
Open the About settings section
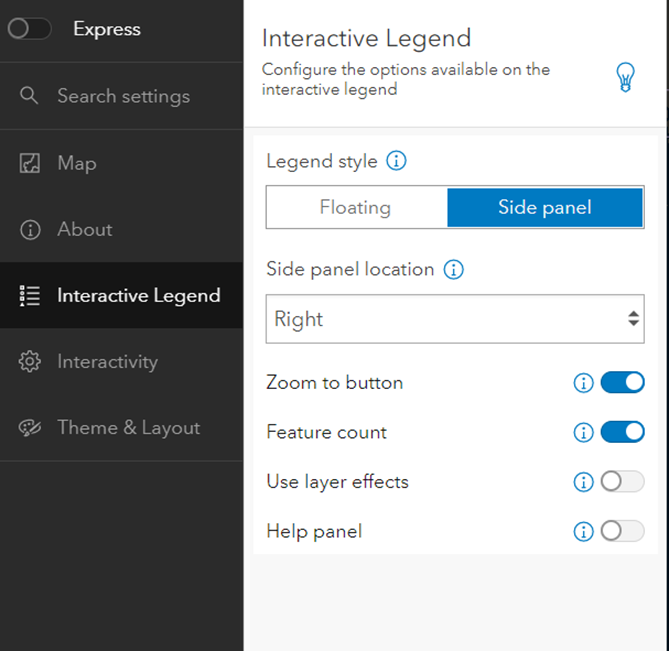[122, 229]
